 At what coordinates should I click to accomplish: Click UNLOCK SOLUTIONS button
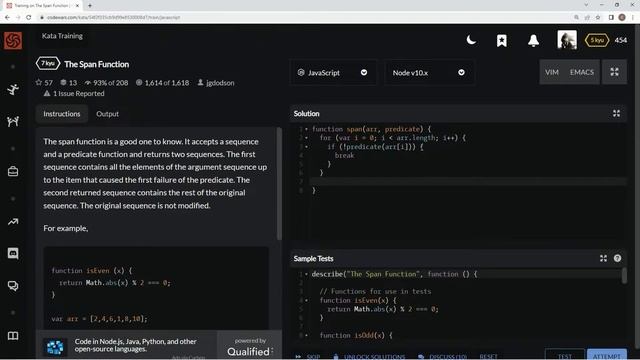click(369, 356)
